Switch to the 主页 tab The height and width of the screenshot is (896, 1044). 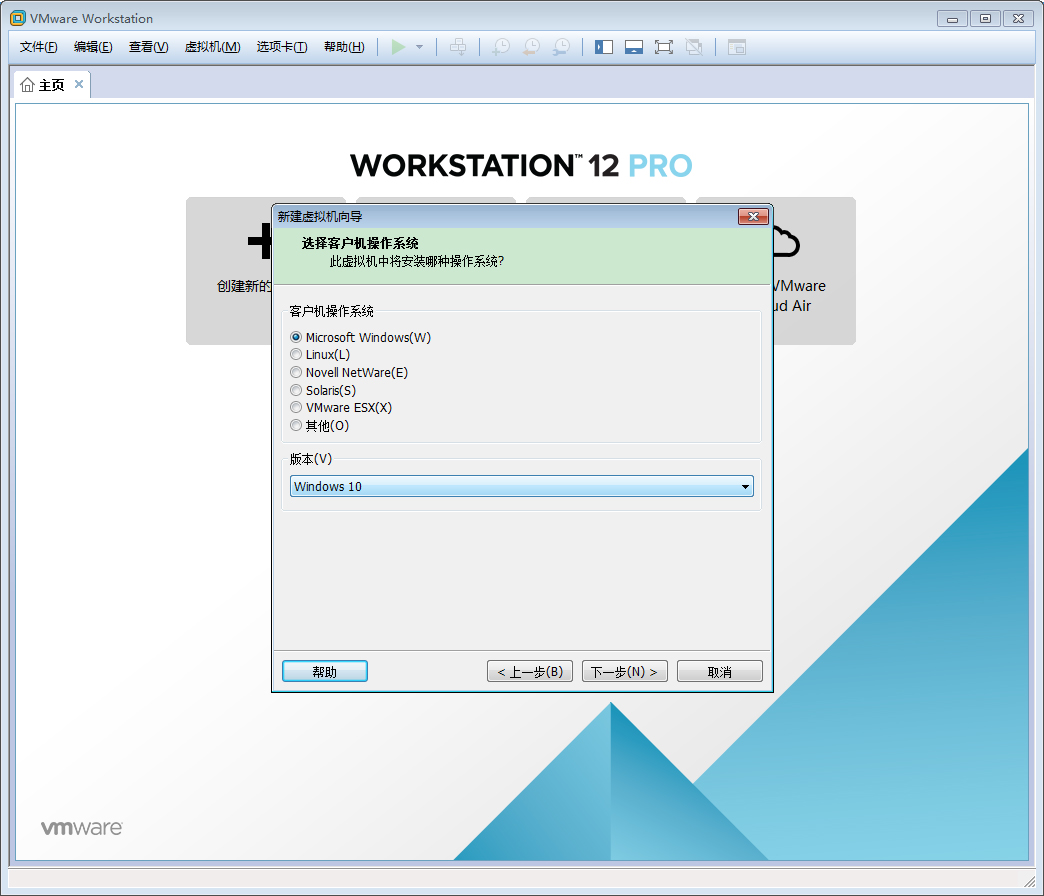(x=50, y=84)
